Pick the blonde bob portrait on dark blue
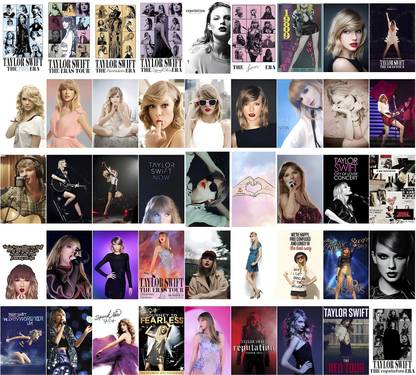Image resolution: width=416 pixels, height=375 pixels. [x=346, y=38]
